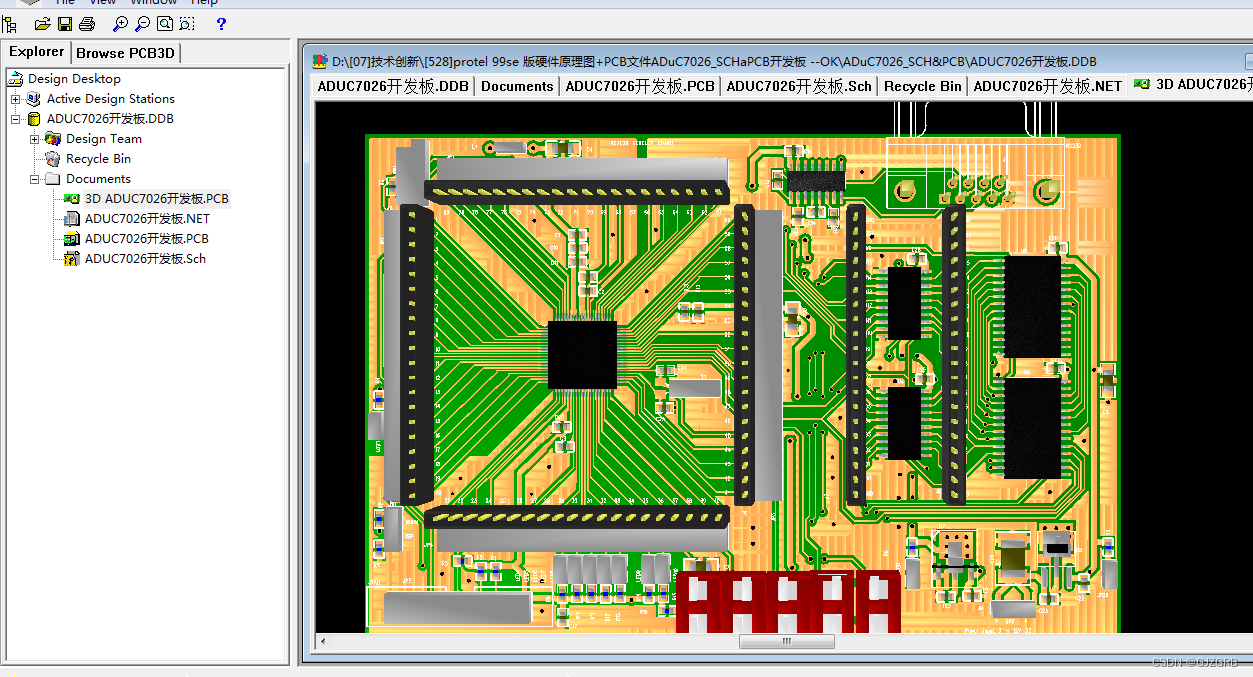This screenshot has width=1253, height=677.
Task: Click the Zoom Document icon
Action: point(164,23)
